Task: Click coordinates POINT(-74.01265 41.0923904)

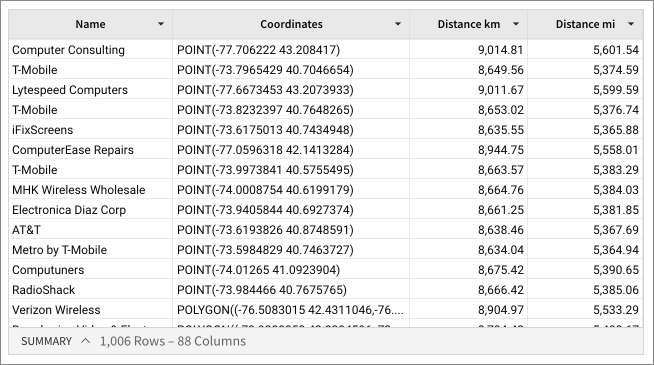Action: (x=259, y=270)
